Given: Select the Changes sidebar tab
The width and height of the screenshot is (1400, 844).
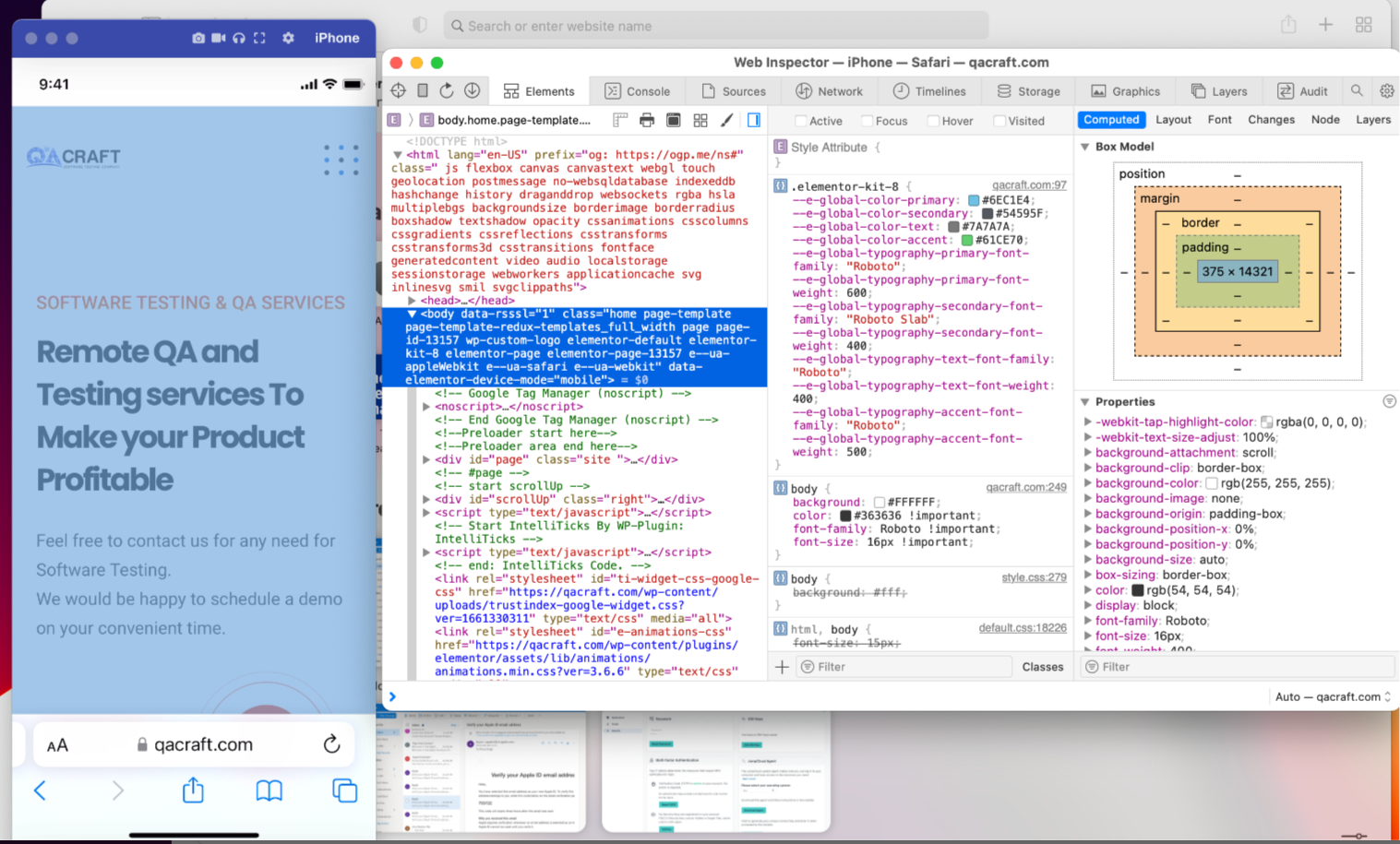Looking at the screenshot, I should (x=1271, y=120).
